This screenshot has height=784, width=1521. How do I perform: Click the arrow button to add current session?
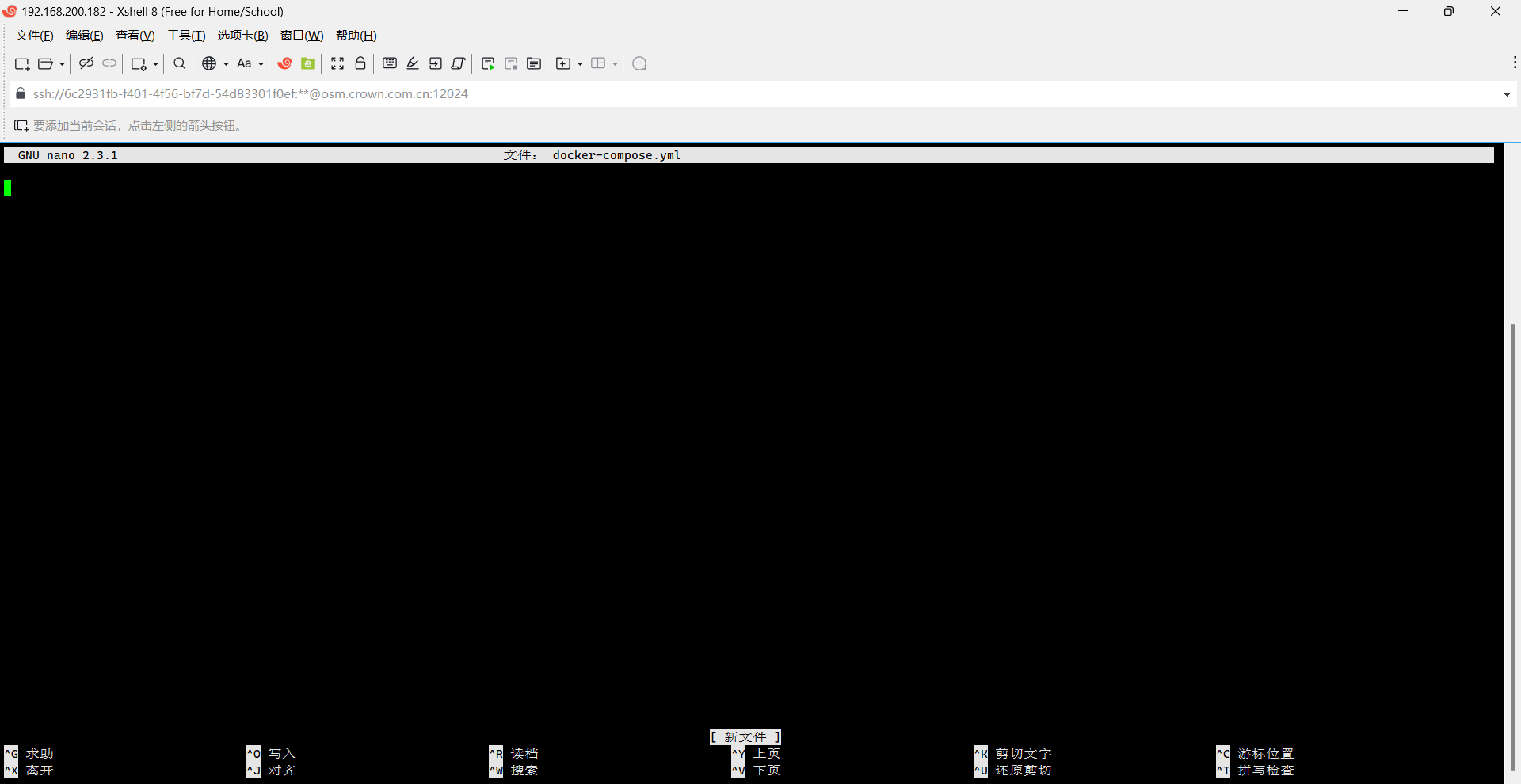[x=19, y=125]
